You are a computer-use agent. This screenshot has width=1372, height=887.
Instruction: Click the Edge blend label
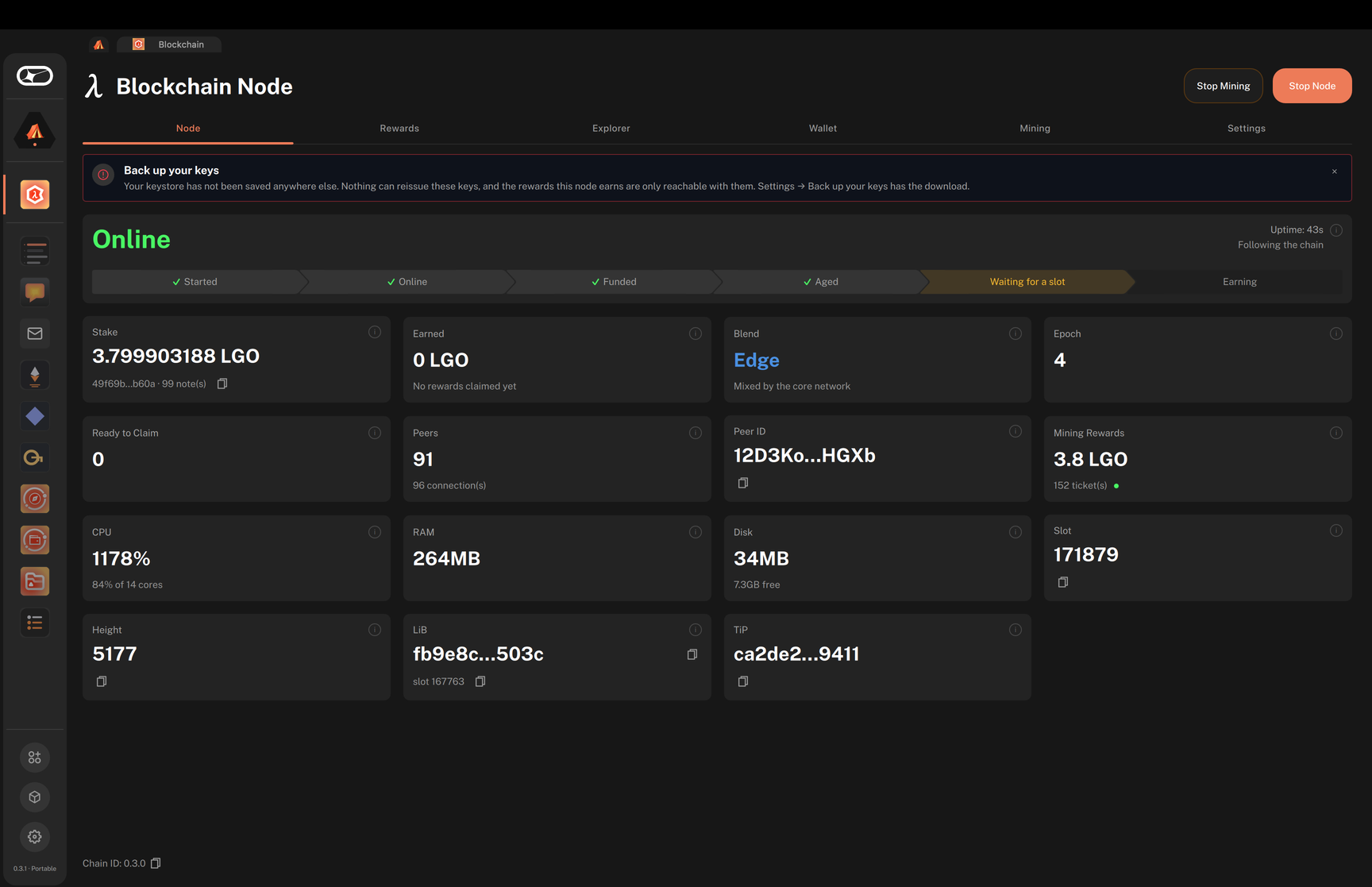[757, 360]
